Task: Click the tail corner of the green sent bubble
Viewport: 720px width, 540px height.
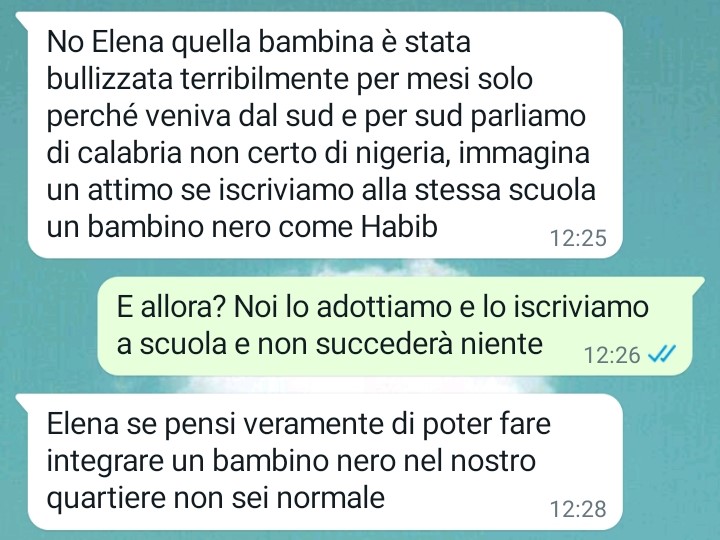Action: tap(697, 283)
